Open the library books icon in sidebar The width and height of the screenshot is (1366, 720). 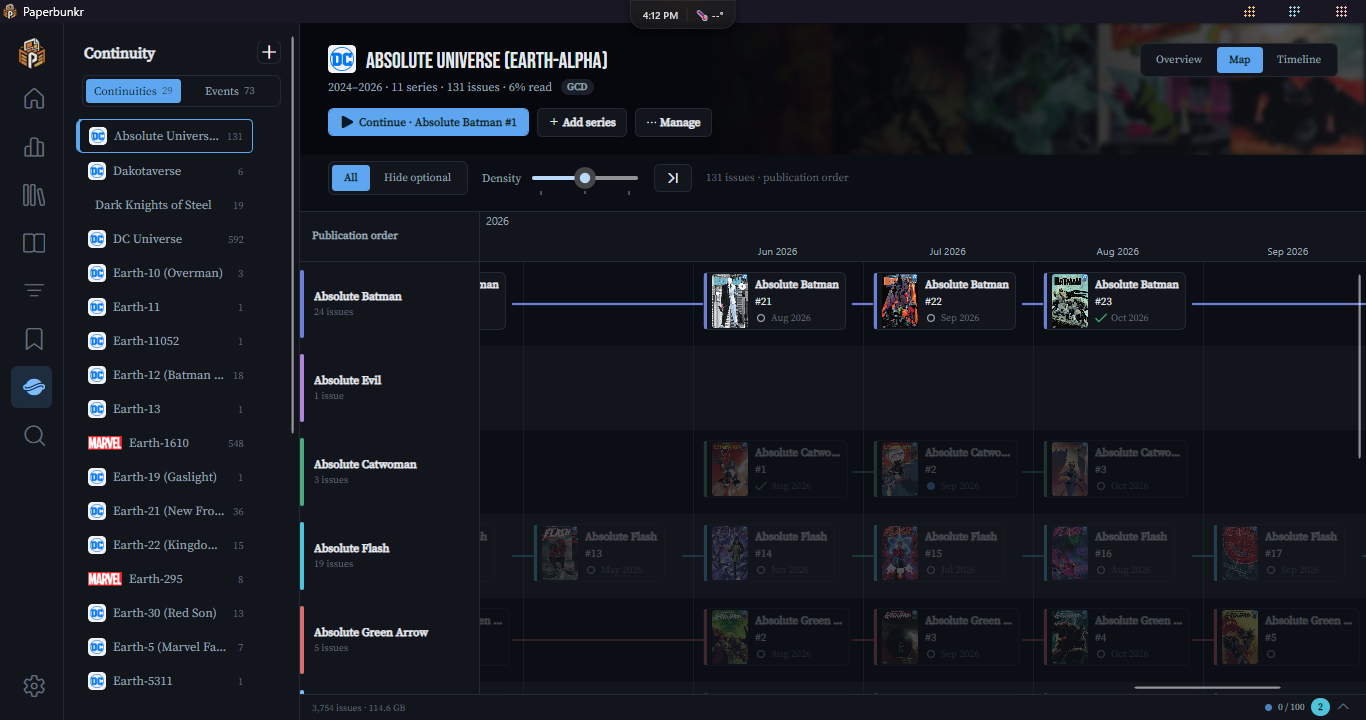[34, 195]
